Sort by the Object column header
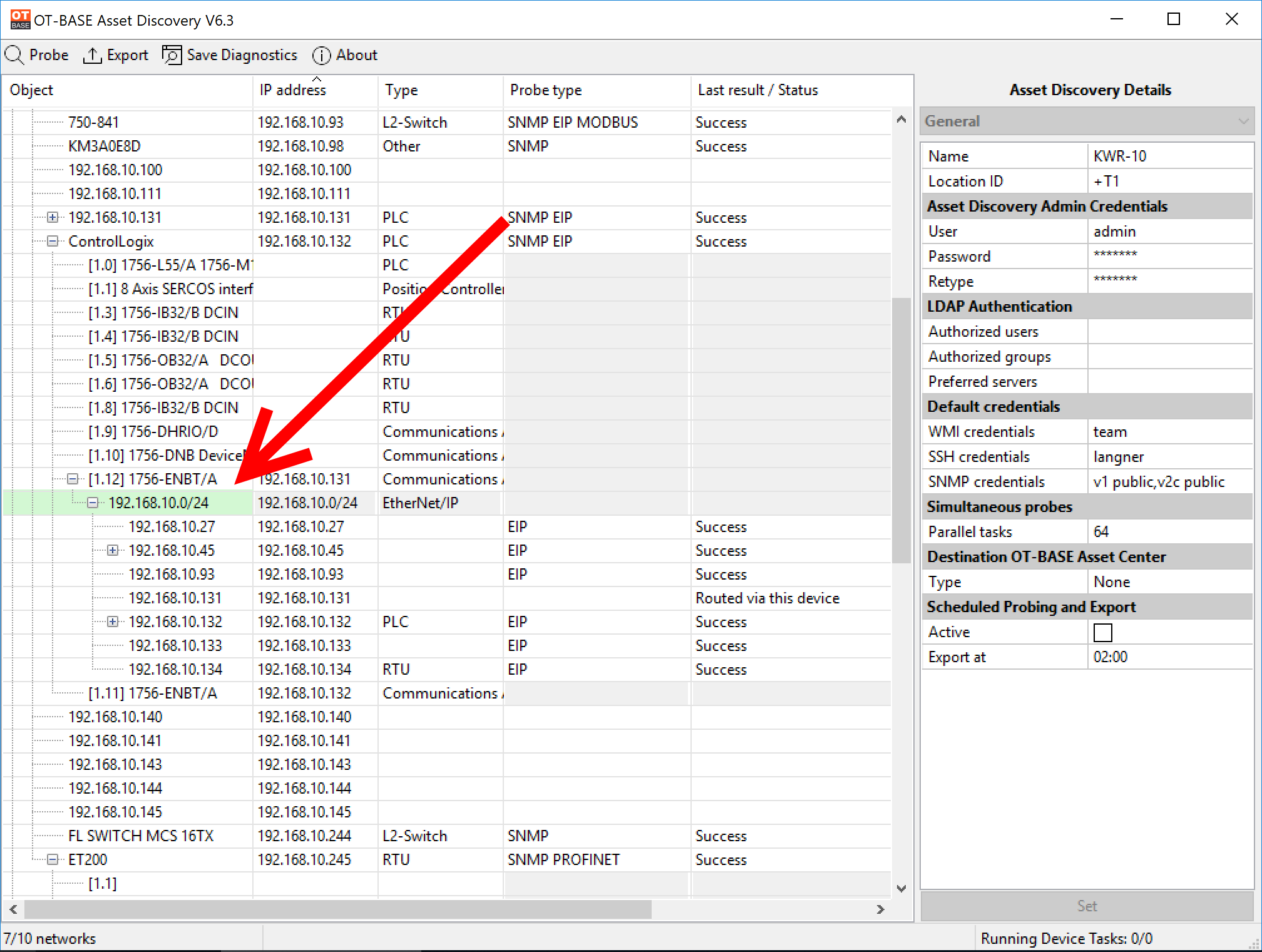1262x952 pixels. coord(128,90)
